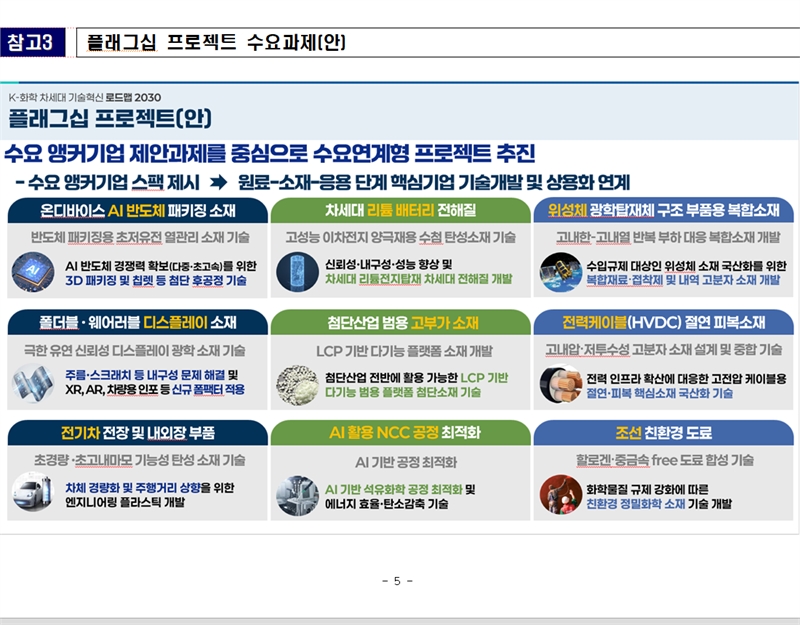800x625 pixels.
Task: Select the 폴더블·웨어러블 디스플레이 소재 header
Action: click(137, 322)
